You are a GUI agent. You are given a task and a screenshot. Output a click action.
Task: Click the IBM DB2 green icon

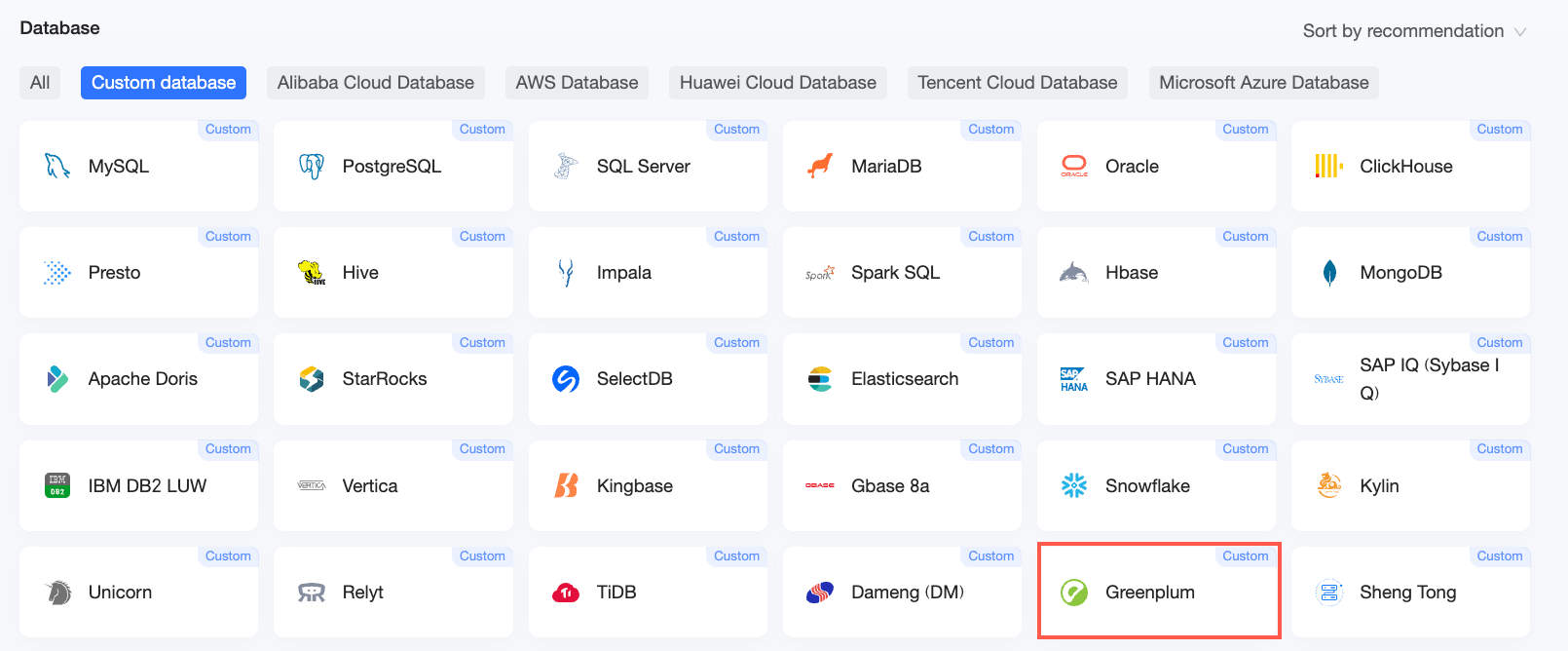pyautogui.click(x=57, y=485)
